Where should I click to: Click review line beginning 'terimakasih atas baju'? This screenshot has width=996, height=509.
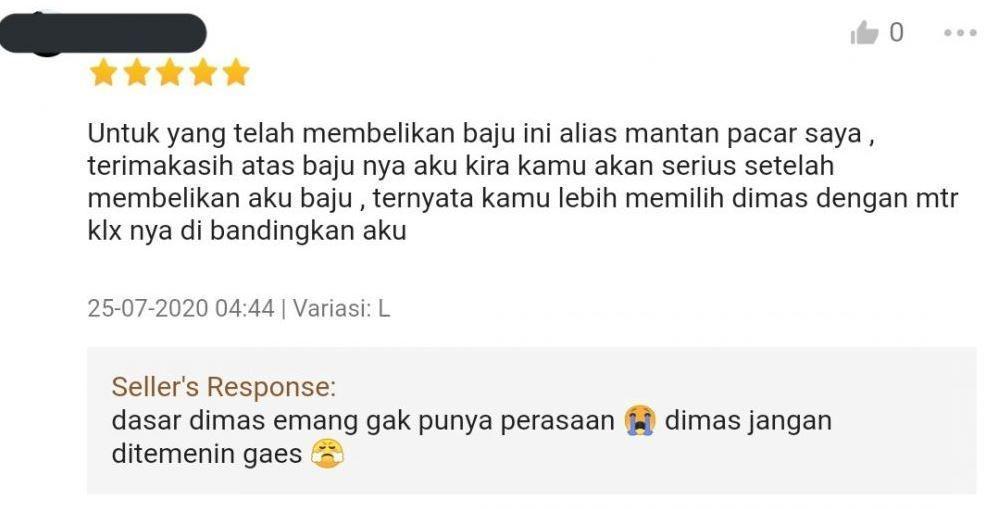click(x=461, y=166)
